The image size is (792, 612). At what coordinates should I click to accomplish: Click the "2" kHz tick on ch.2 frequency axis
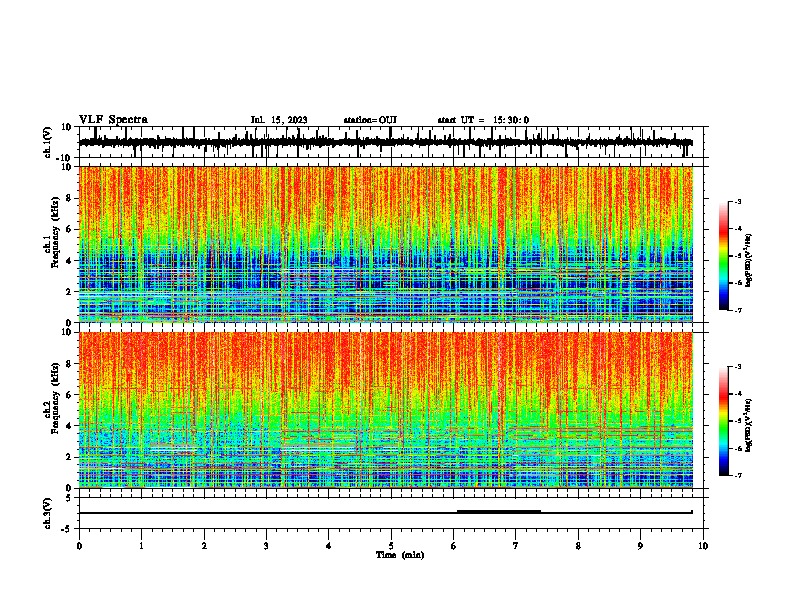[x=69, y=457]
